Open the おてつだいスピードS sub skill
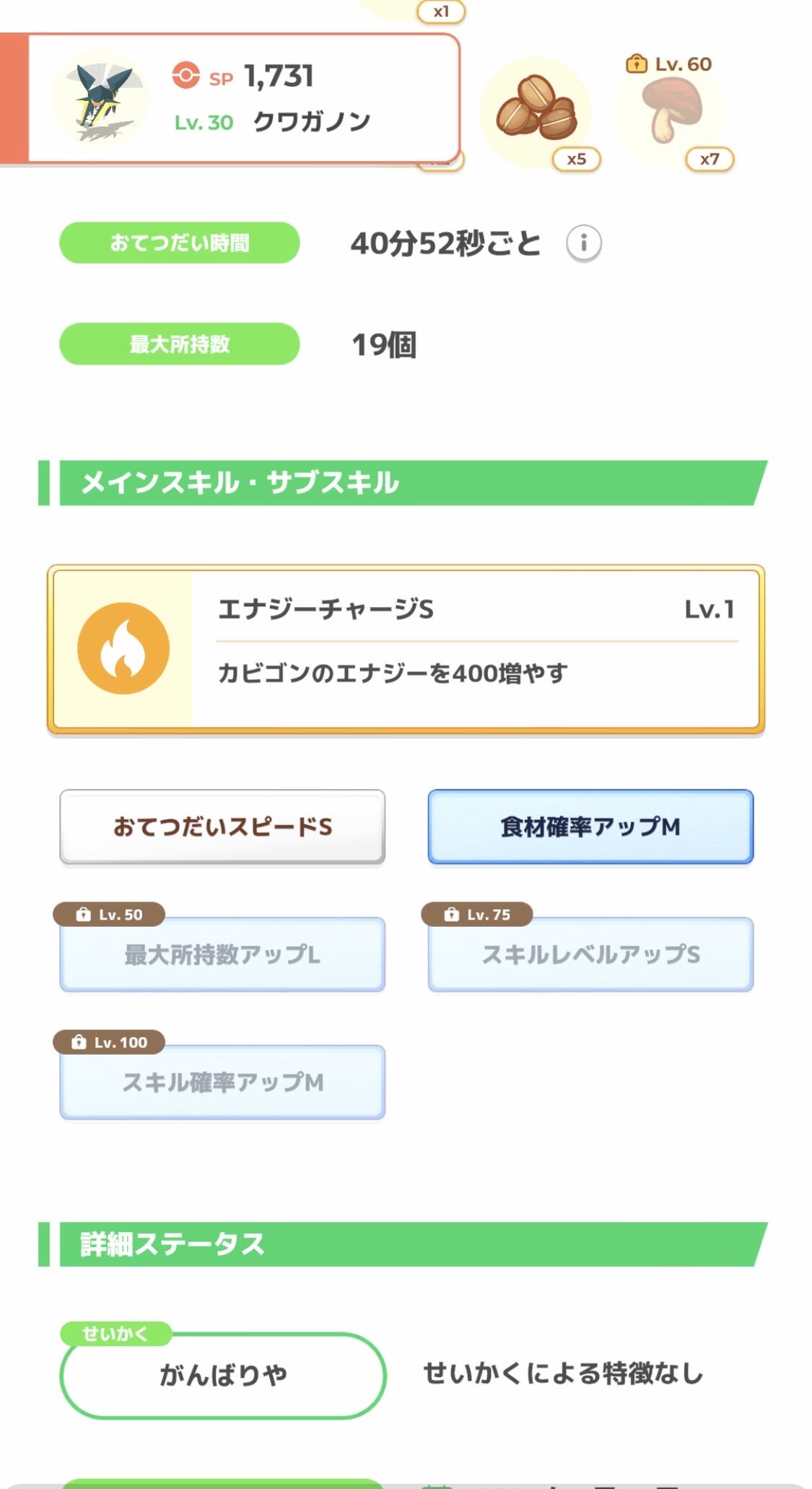The height and width of the screenshot is (1489, 812). (x=222, y=826)
